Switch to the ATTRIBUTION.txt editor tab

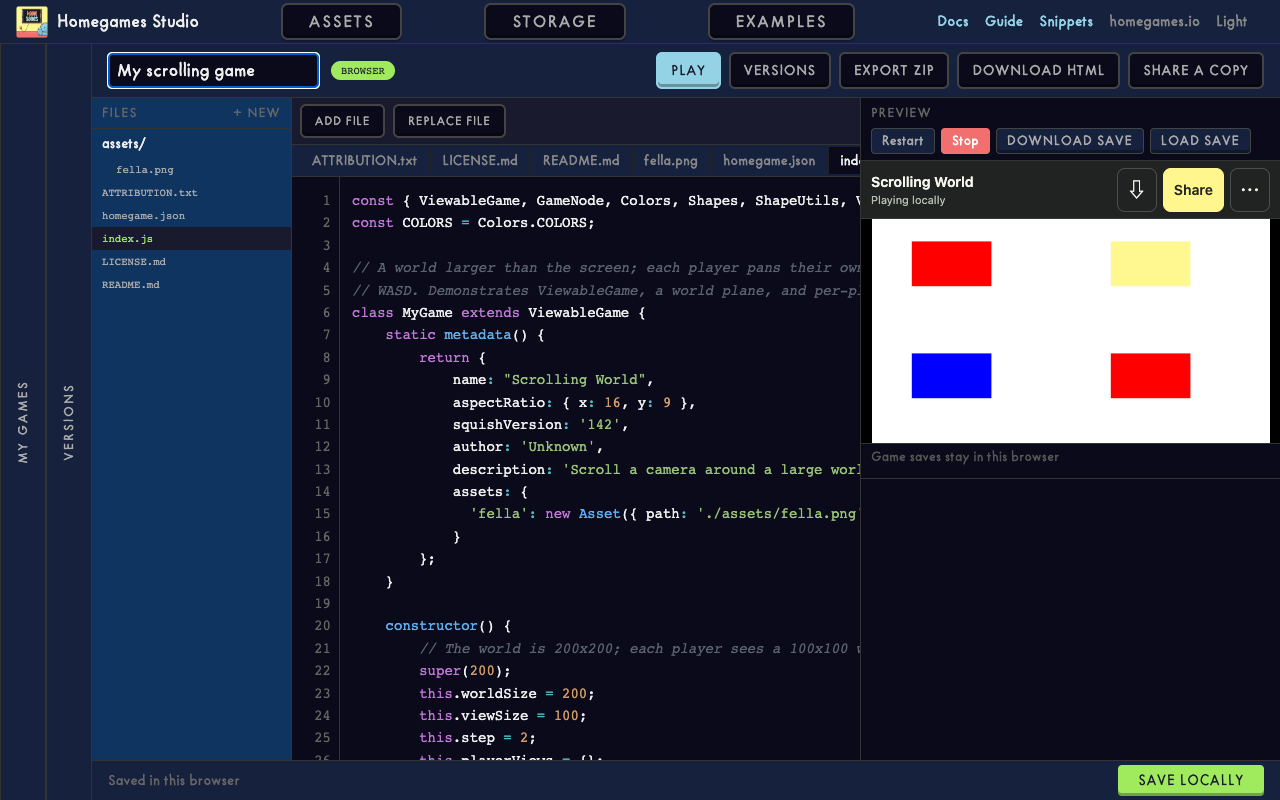point(364,160)
